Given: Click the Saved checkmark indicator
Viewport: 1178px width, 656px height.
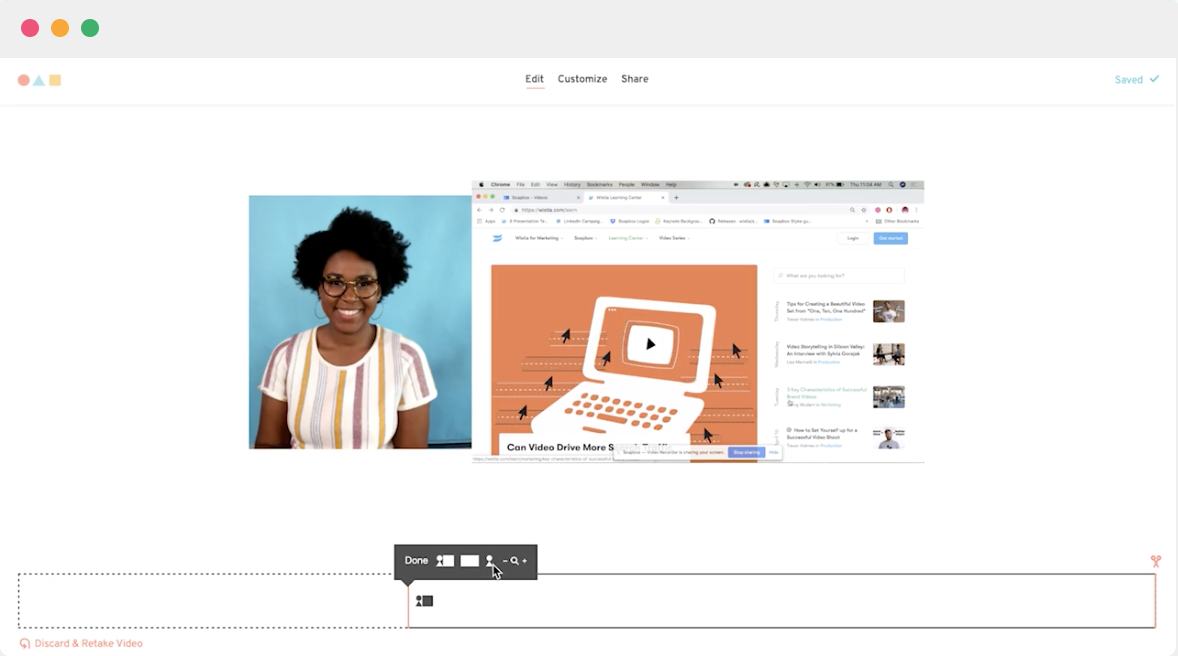Looking at the screenshot, I should pyautogui.click(x=1136, y=79).
